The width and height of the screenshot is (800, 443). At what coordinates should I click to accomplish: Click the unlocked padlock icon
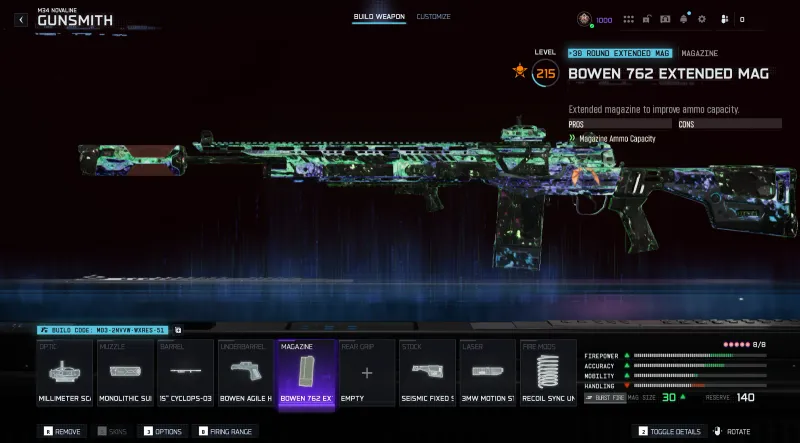pyautogui.click(x=646, y=19)
